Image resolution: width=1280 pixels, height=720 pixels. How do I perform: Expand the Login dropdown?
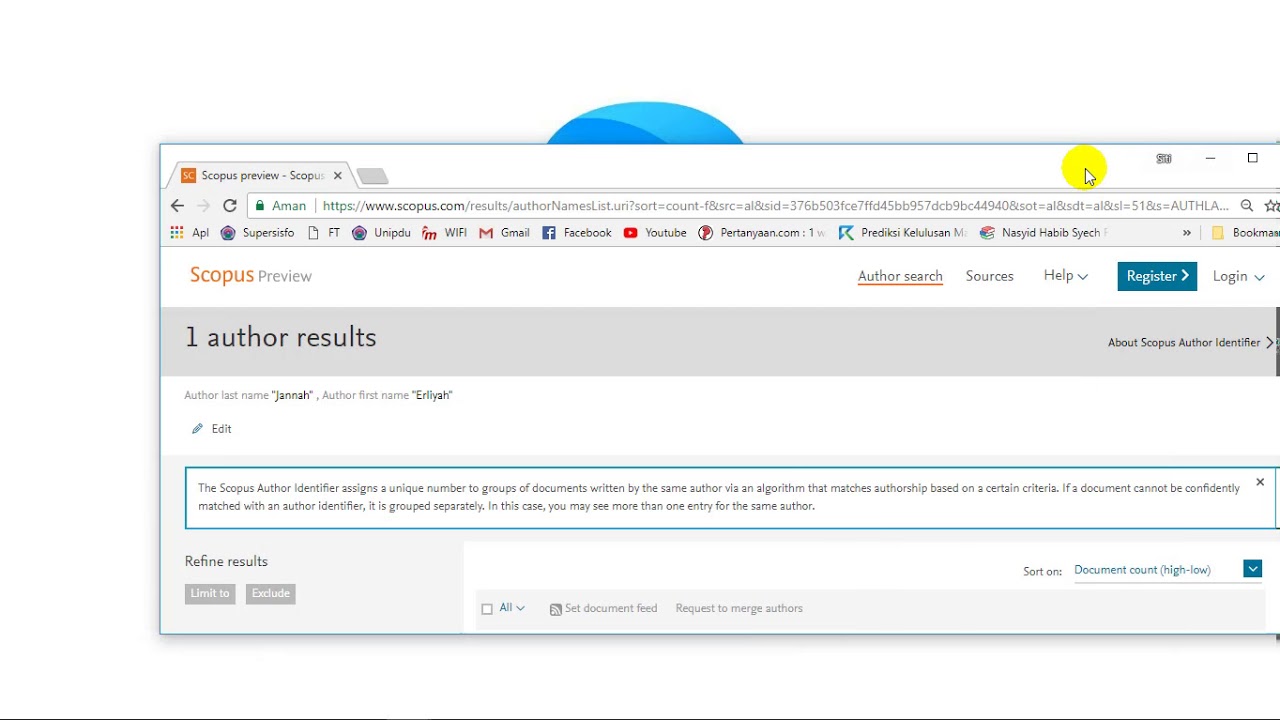pyautogui.click(x=1239, y=276)
